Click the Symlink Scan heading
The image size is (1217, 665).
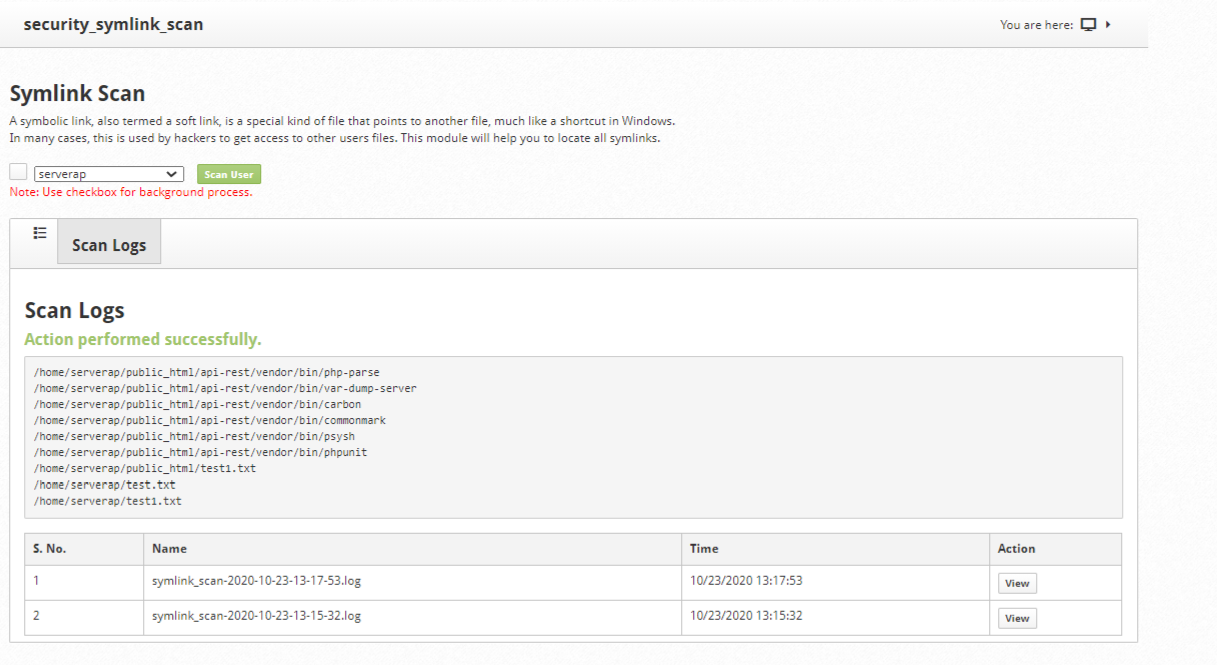(77, 94)
